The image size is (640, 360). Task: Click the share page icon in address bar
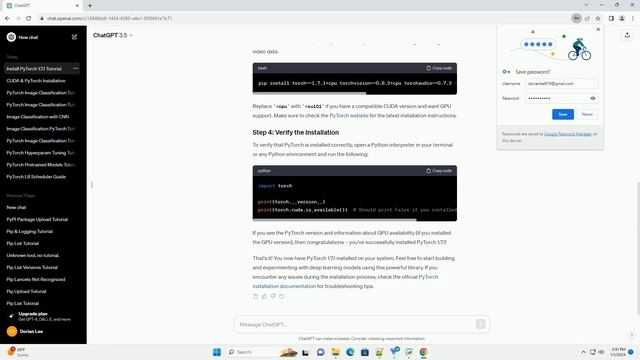(587, 18)
